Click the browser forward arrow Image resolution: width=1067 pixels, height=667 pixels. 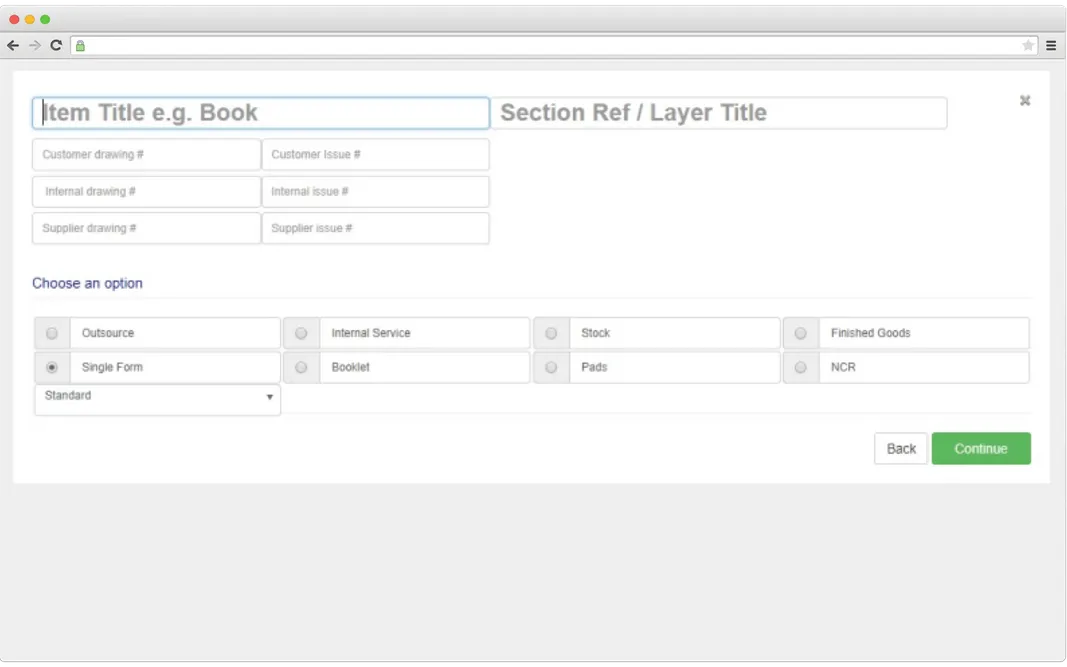pos(33,45)
